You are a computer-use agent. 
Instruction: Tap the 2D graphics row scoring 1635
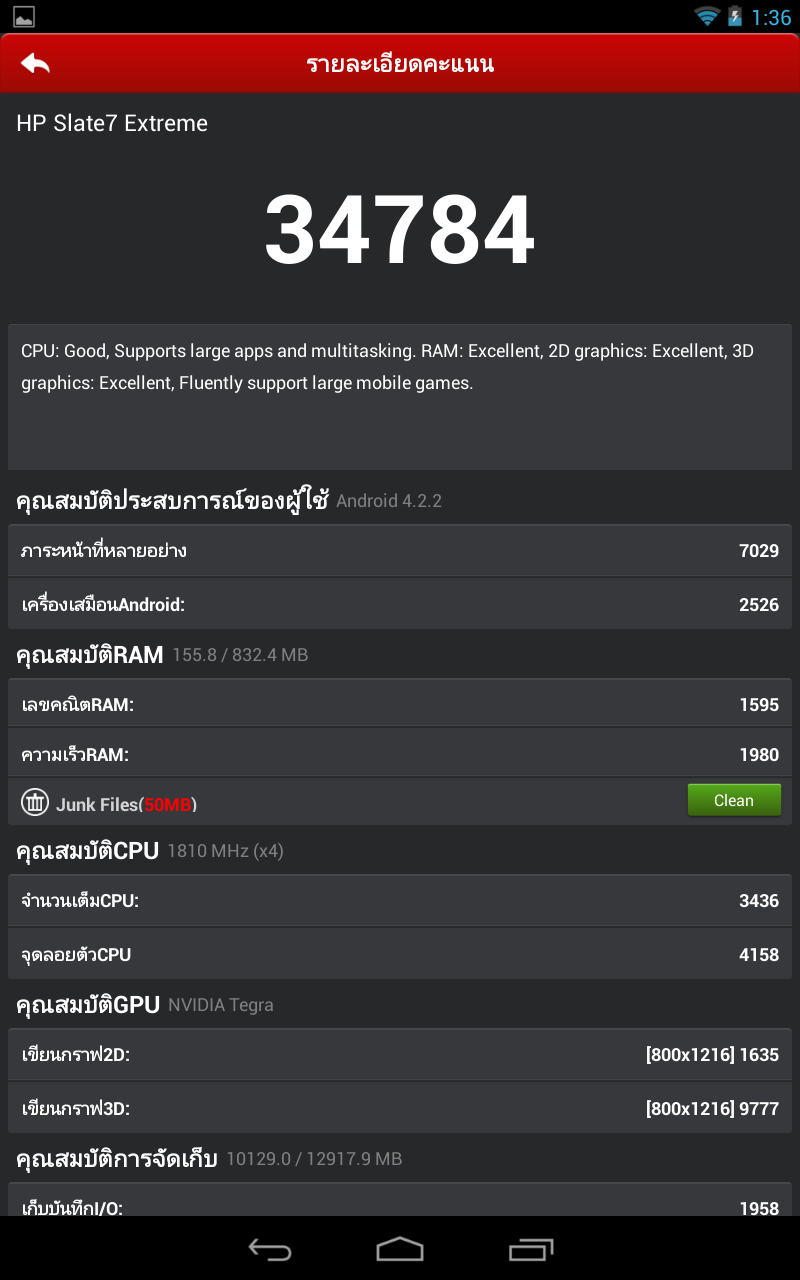tap(400, 1055)
